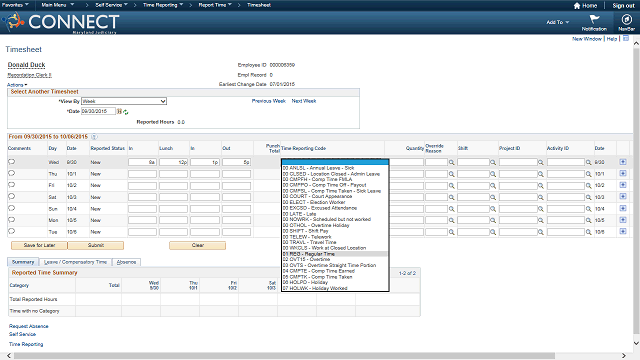The image size is (640, 360).
Task: Open the NavBar compass icon
Action: (x=626, y=19)
